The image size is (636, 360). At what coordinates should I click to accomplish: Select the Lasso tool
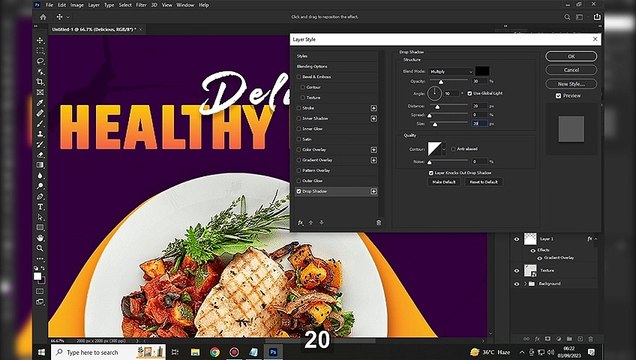click(40, 61)
